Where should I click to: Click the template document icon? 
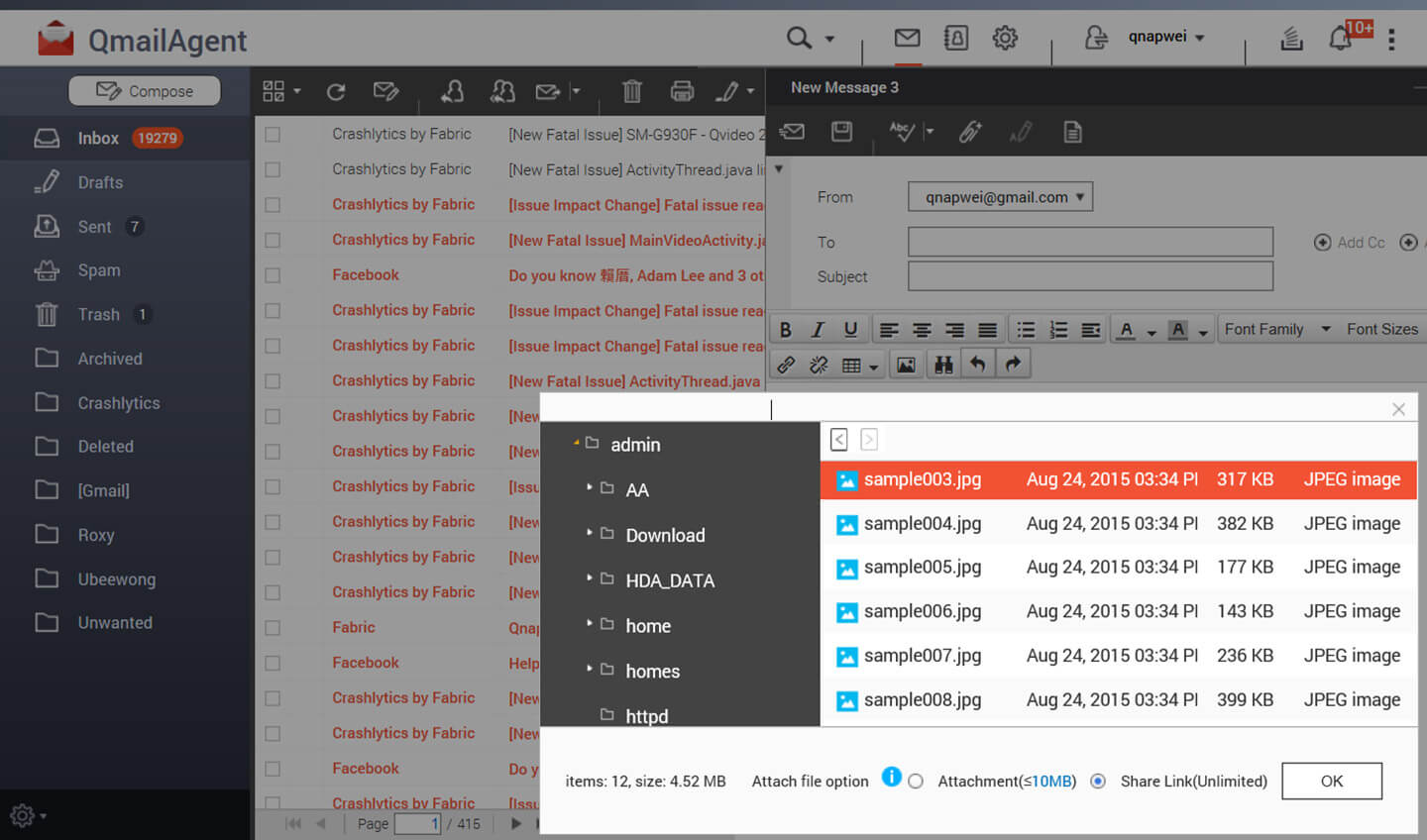point(1072,132)
